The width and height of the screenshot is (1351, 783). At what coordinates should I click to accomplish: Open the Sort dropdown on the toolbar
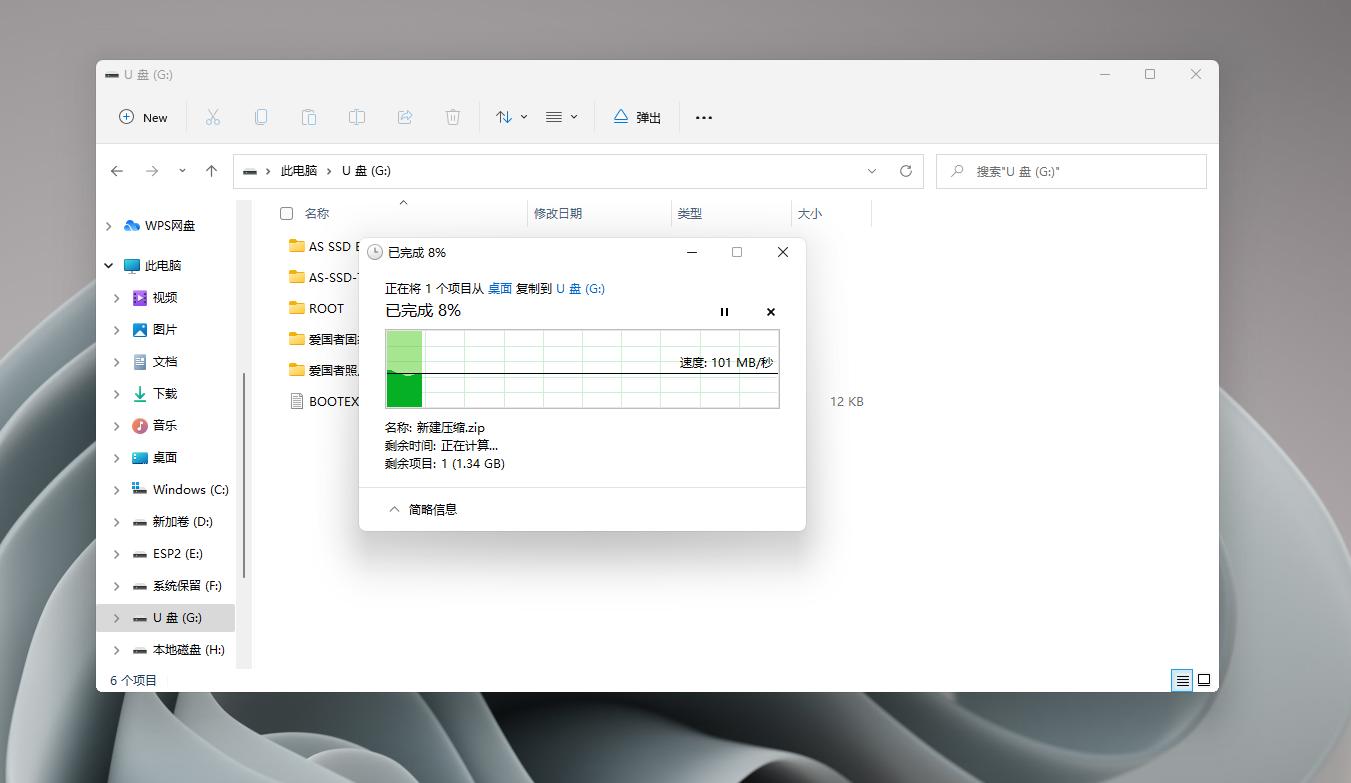pos(510,117)
